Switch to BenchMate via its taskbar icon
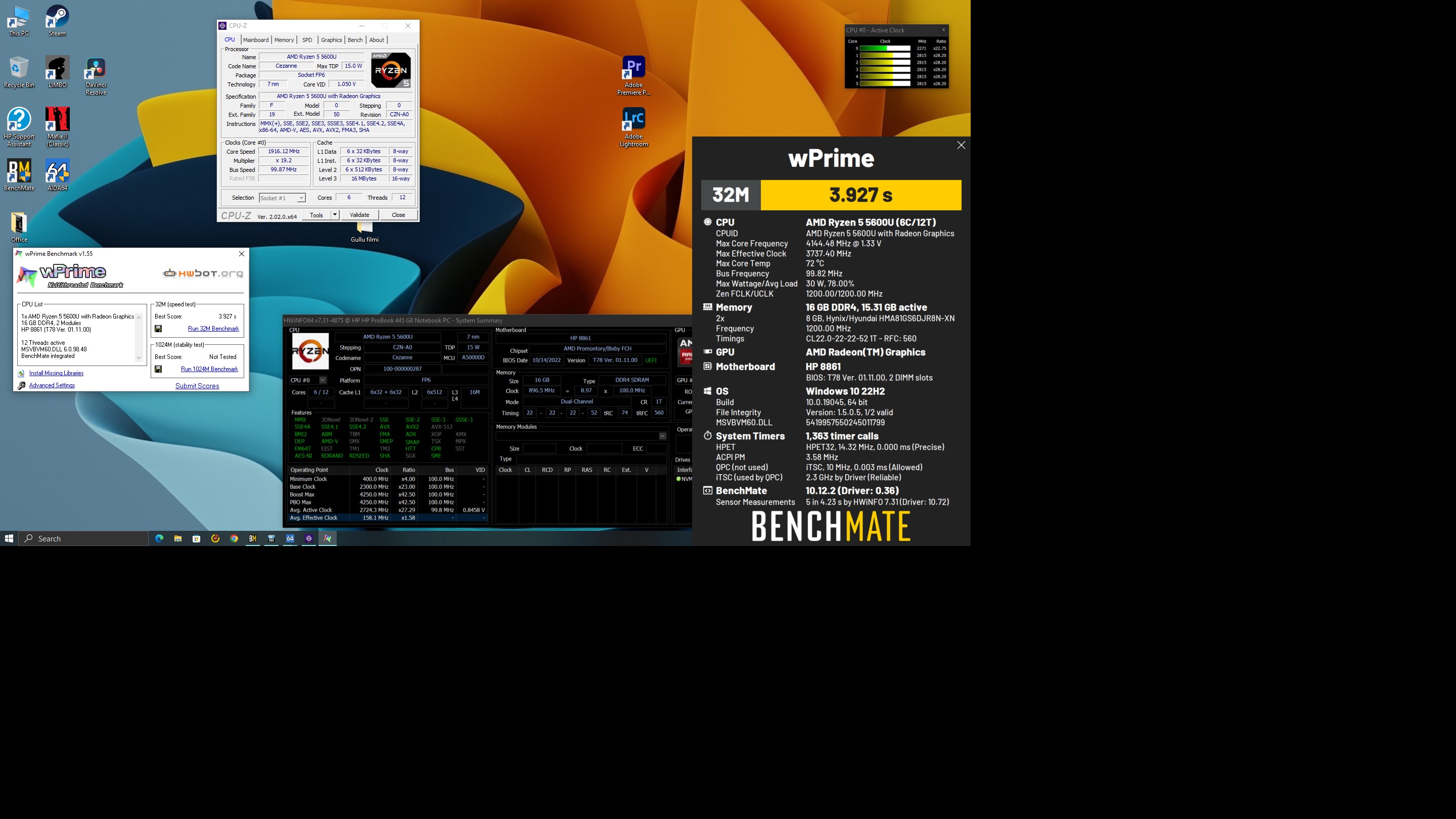The height and width of the screenshot is (819, 1456). (x=253, y=538)
